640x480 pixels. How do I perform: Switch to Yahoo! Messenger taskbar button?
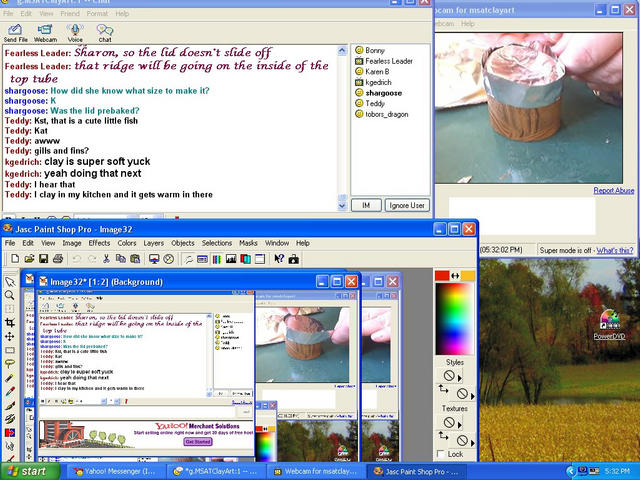coord(116,471)
